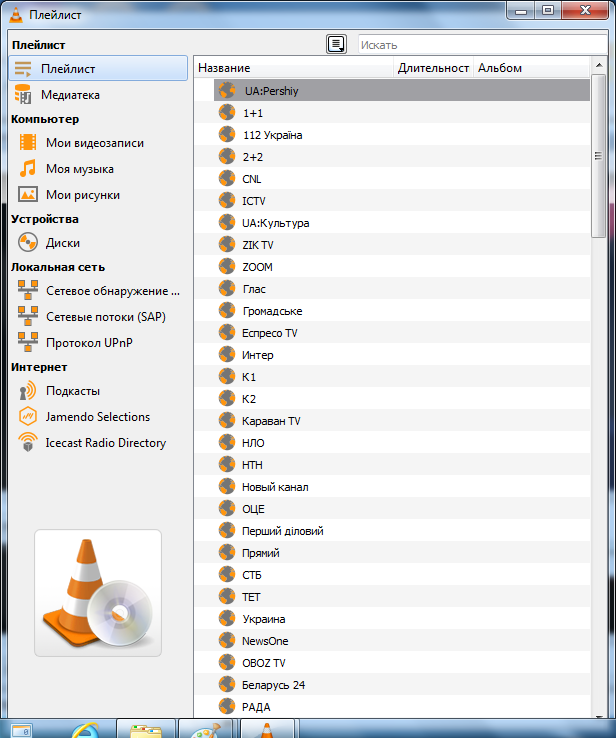This screenshot has height=738, width=616.
Task: Open file explorer from the taskbar
Action: (146, 730)
